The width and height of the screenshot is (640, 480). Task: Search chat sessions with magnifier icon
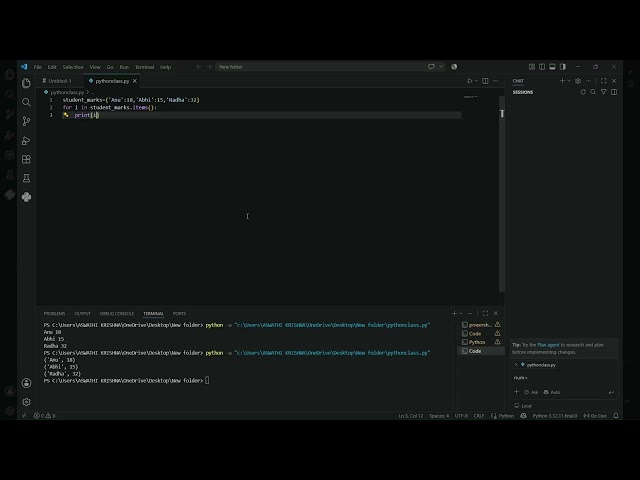click(593, 92)
